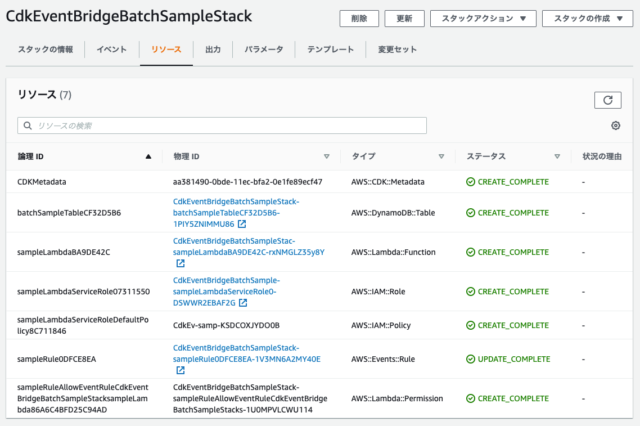Click the 状況の理由 column header

602,157
